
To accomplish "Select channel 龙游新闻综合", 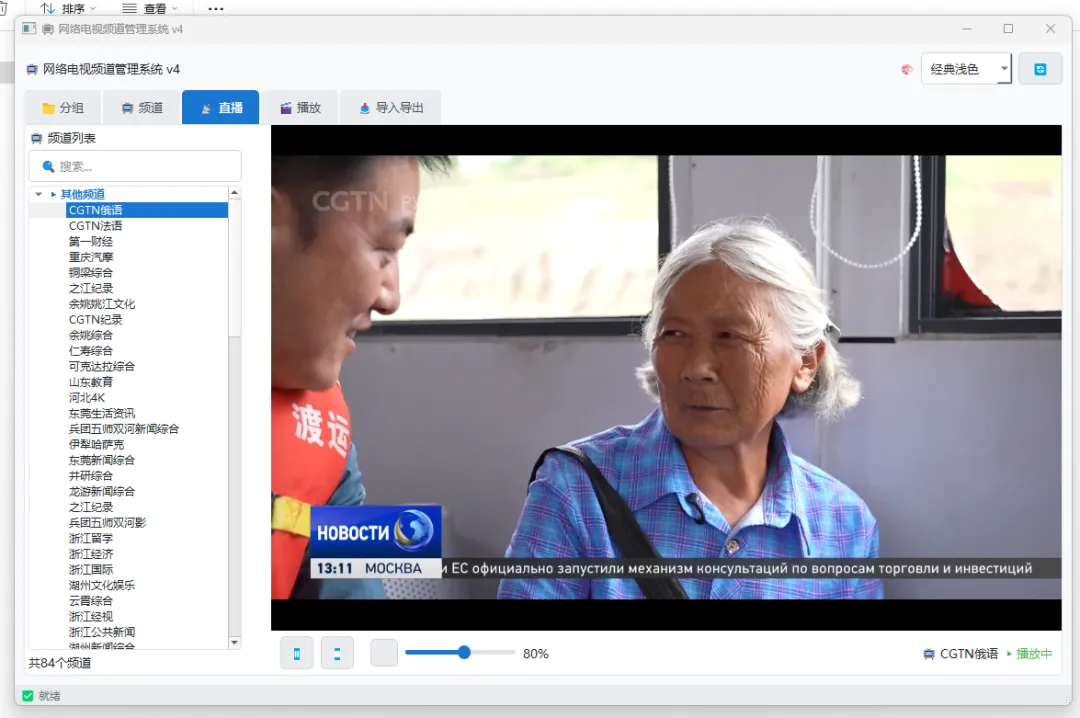I will coord(101,491).
